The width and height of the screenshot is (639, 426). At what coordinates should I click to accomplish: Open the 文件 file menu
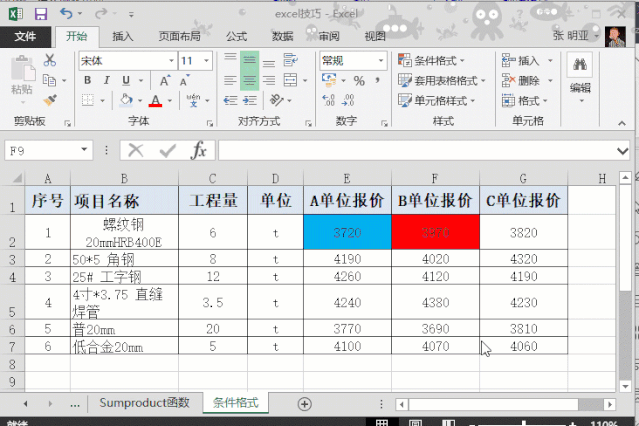(x=25, y=36)
